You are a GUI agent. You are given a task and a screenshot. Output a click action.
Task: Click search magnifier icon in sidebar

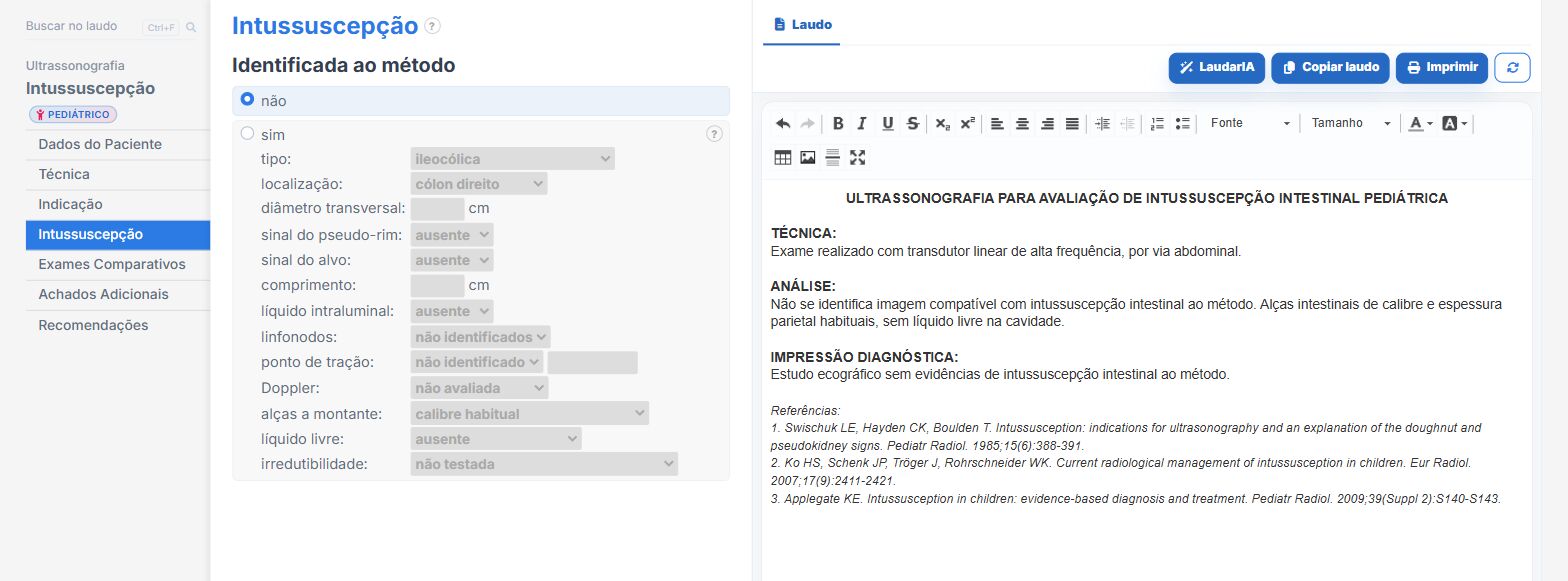[x=191, y=27]
